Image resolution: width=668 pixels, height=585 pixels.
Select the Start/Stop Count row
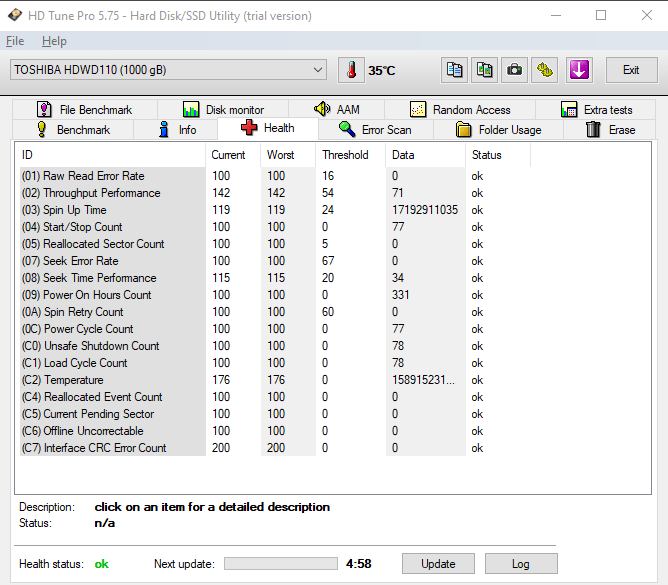point(275,227)
